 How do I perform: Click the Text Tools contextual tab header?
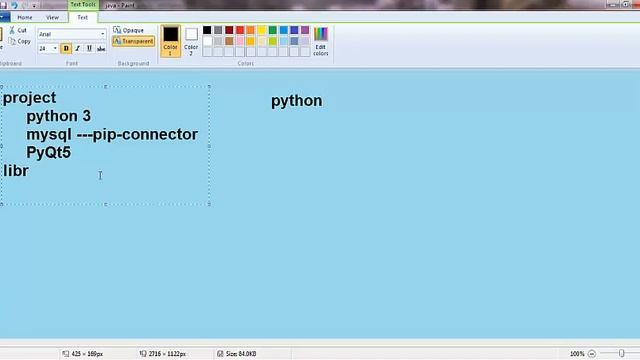(83, 4)
